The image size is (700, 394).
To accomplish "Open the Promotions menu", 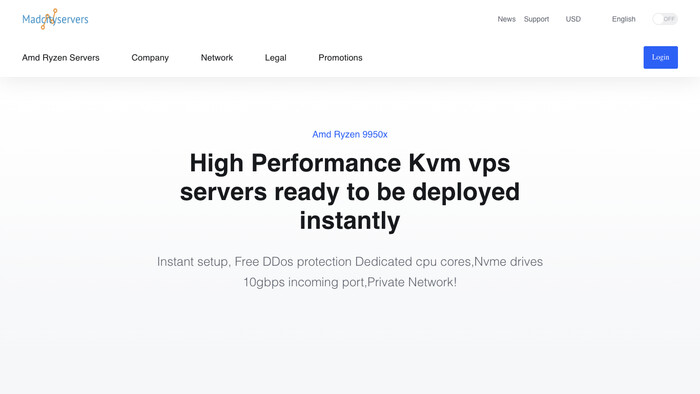I will point(340,58).
